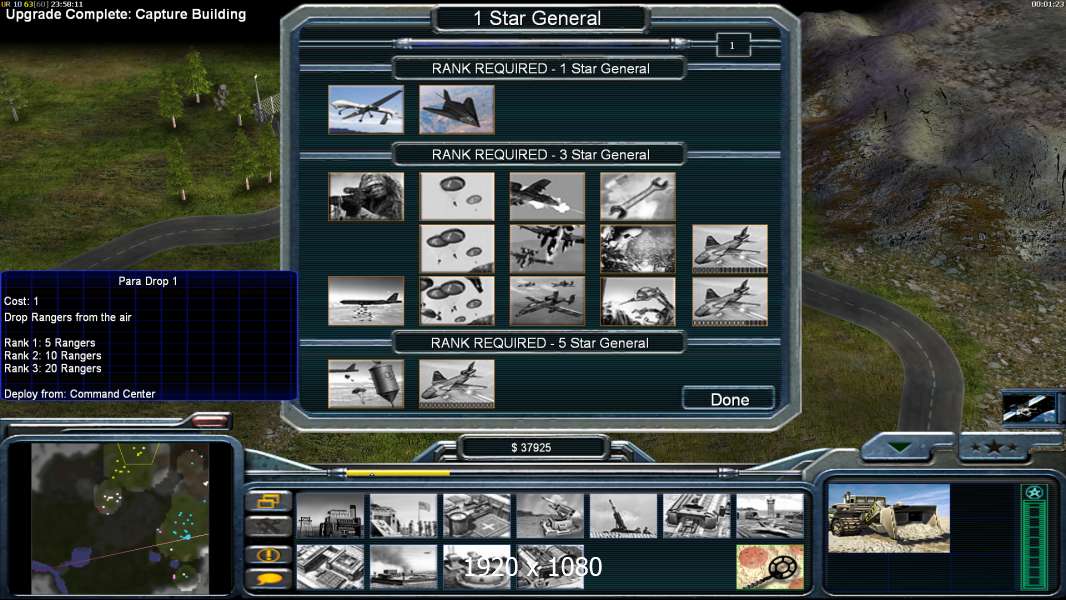This screenshot has height=600, width=1066.
Task: Click 'RANK REQUIRED - 1 Star General' header
Action: [540, 69]
